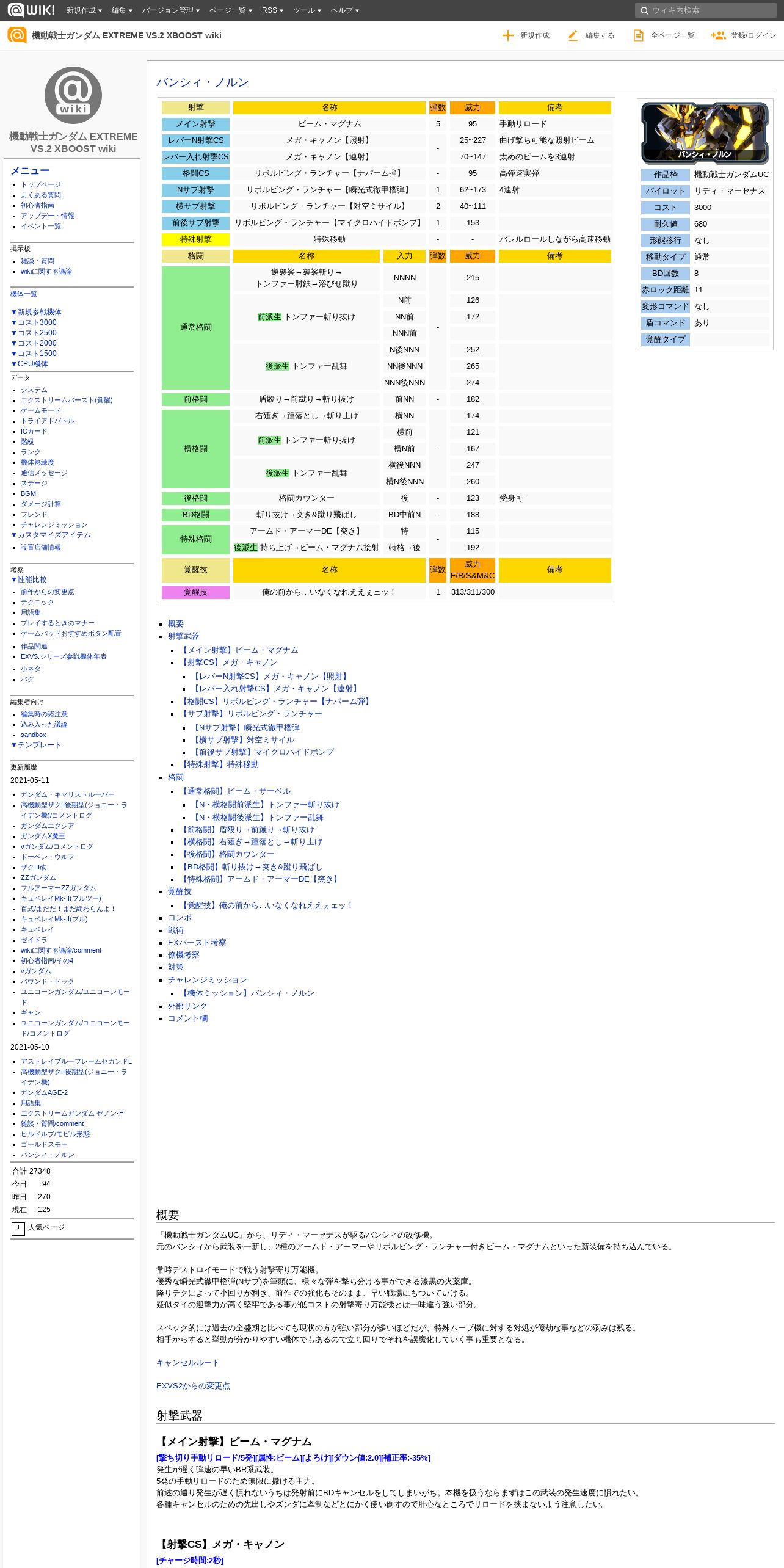The height and width of the screenshot is (1568, 784).
Task: Open the 編集 top menu
Action: click(122, 10)
